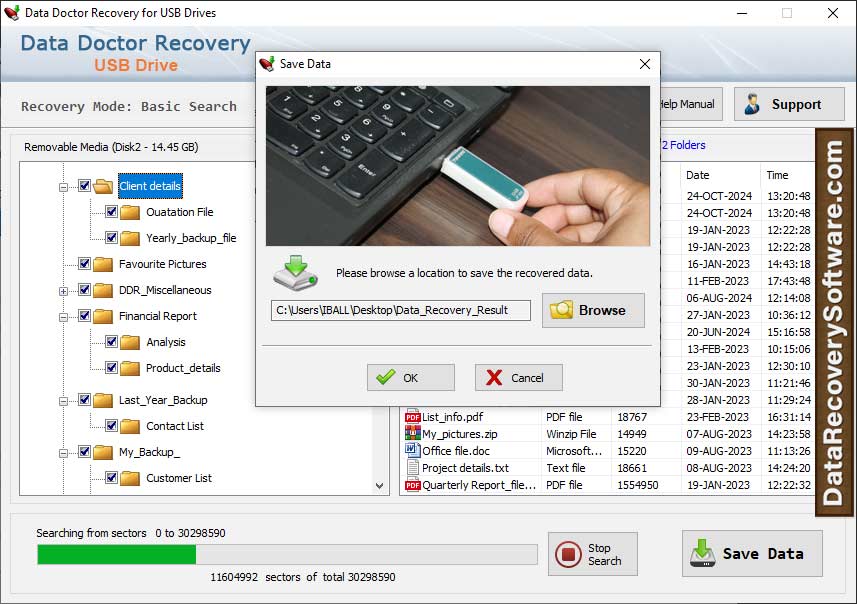
Task: Click the Favourite Pictures folder icon
Action: click(x=103, y=264)
